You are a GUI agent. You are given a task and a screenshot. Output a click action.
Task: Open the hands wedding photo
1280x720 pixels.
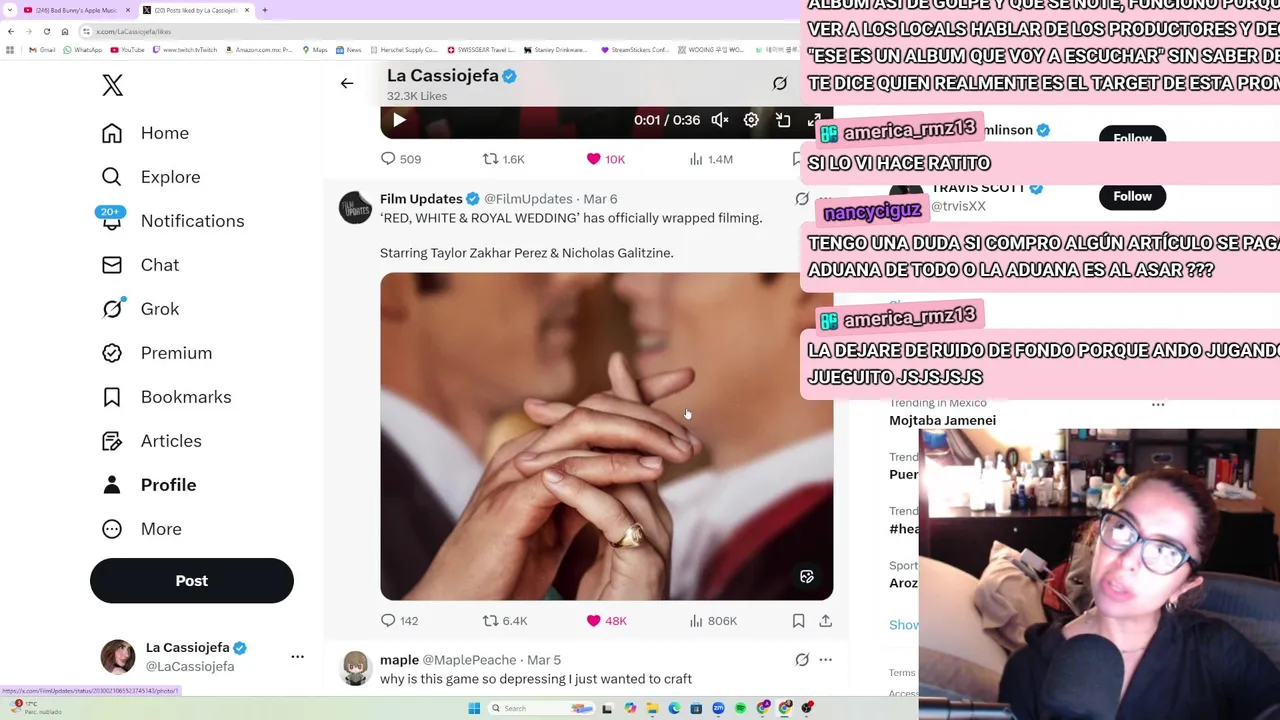tap(606, 436)
